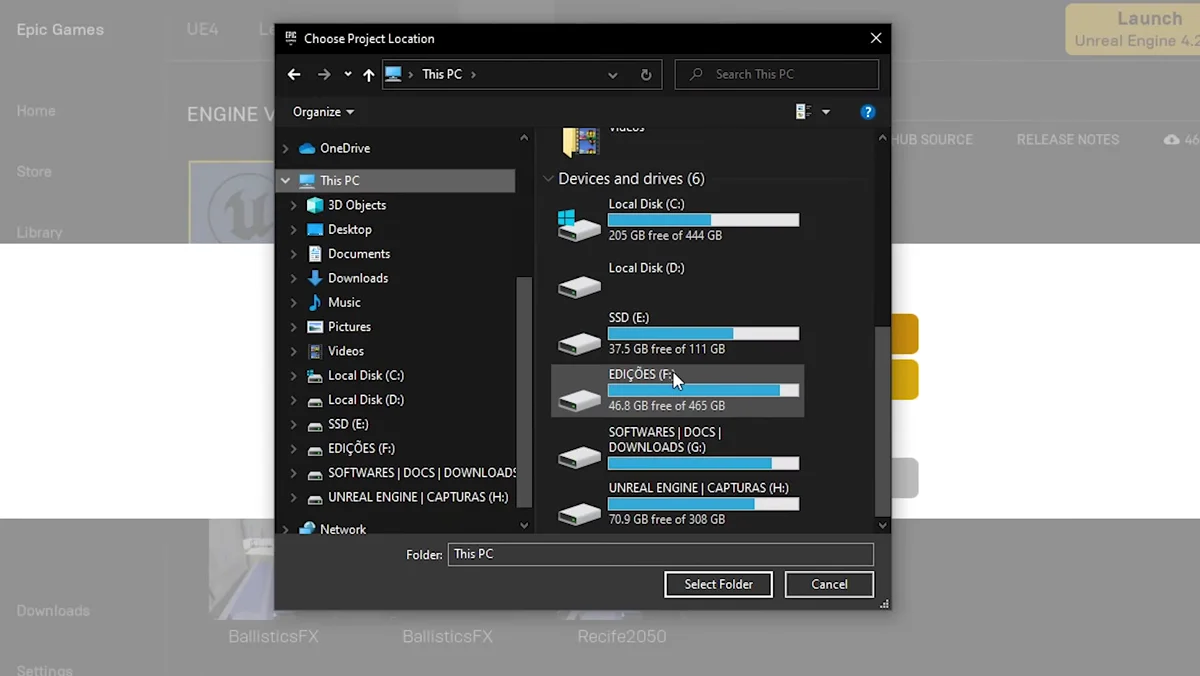Screen dimensions: 1200x676
Task: Select SOFTWARES | DOCS | DOWNLOADS (G:) drive
Action: [678, 448]
